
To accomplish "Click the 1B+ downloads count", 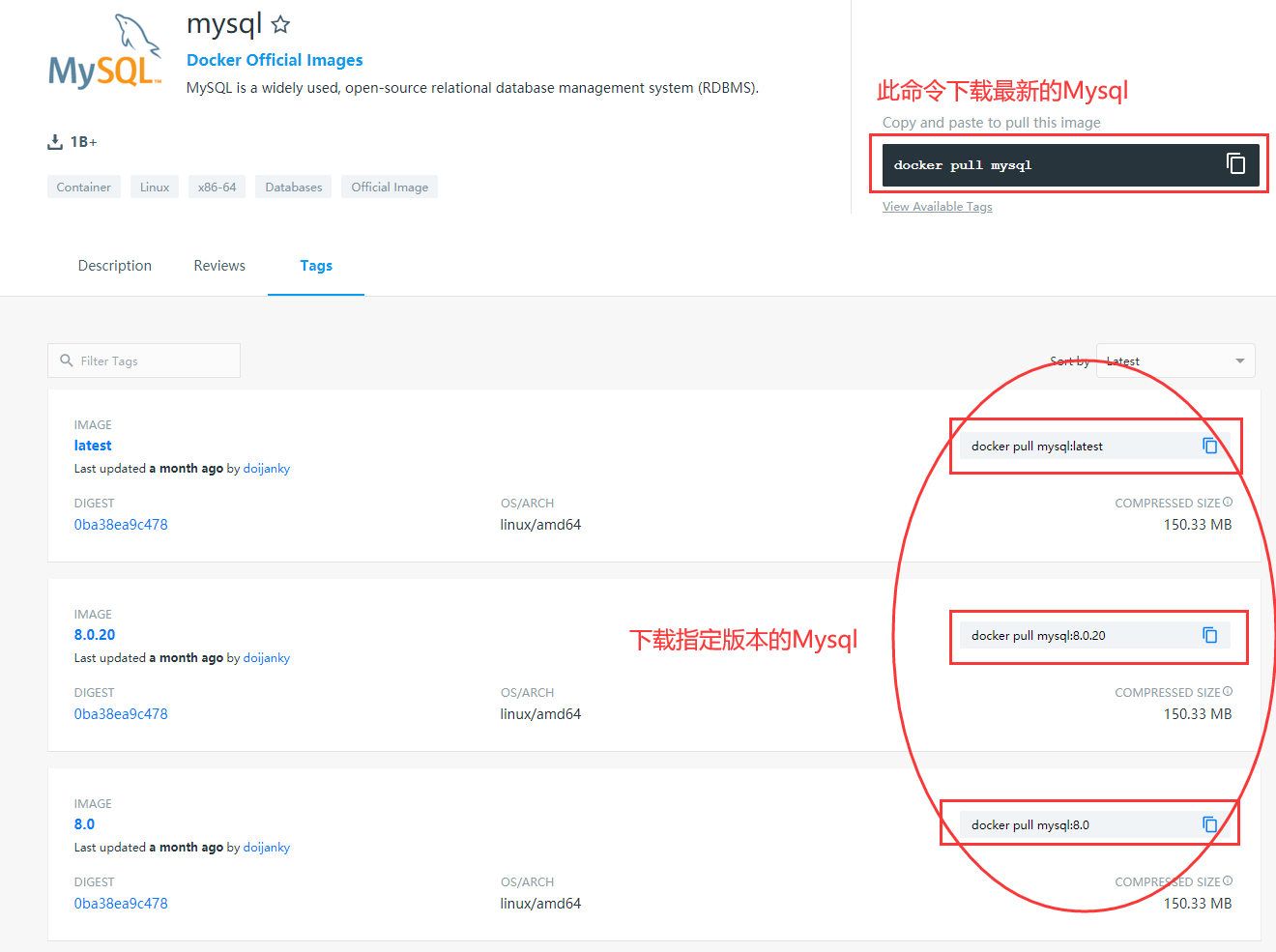I will click(x=84, y=142).
